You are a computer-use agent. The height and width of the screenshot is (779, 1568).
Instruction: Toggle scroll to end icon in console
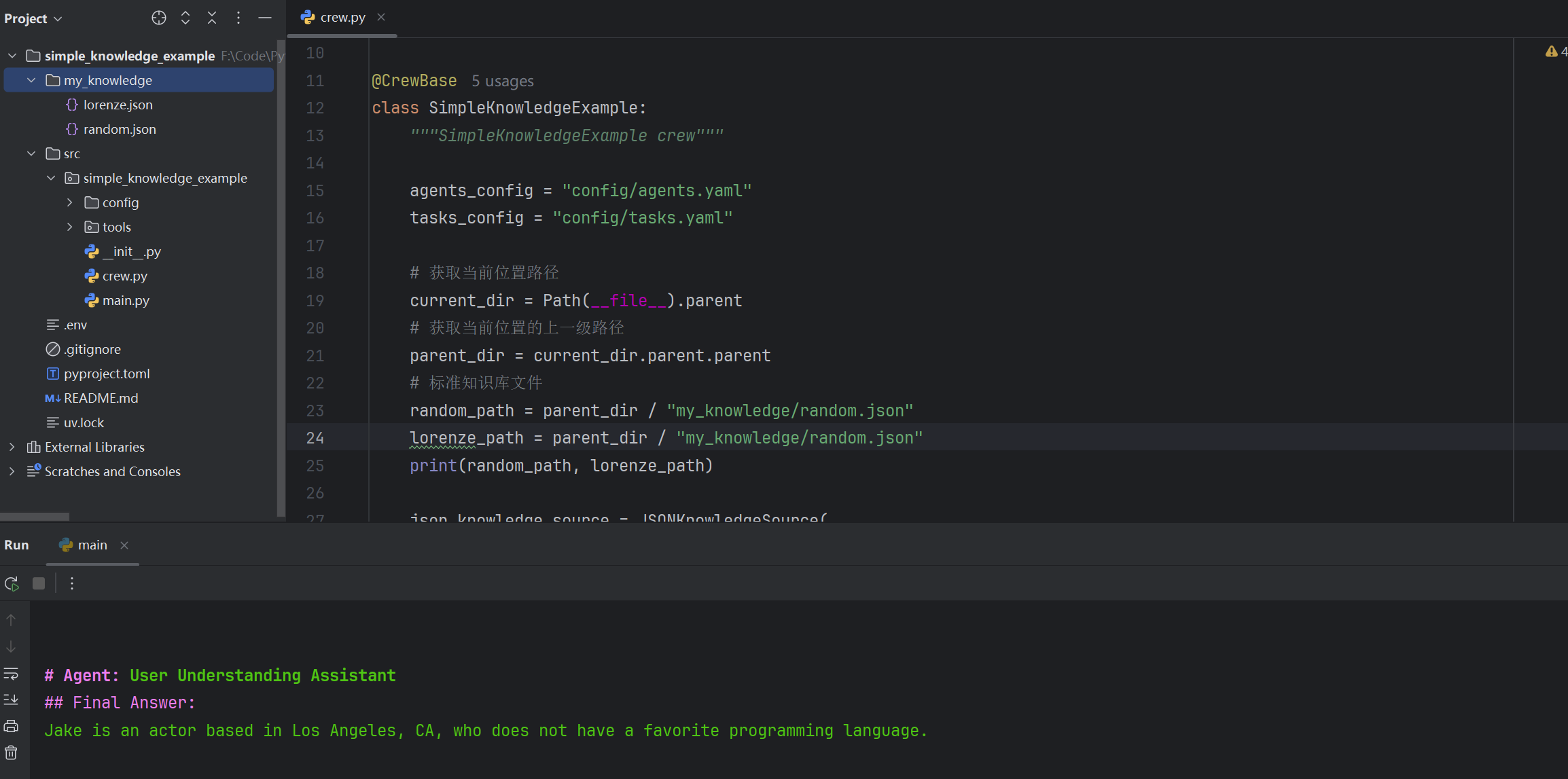point(11,700)
